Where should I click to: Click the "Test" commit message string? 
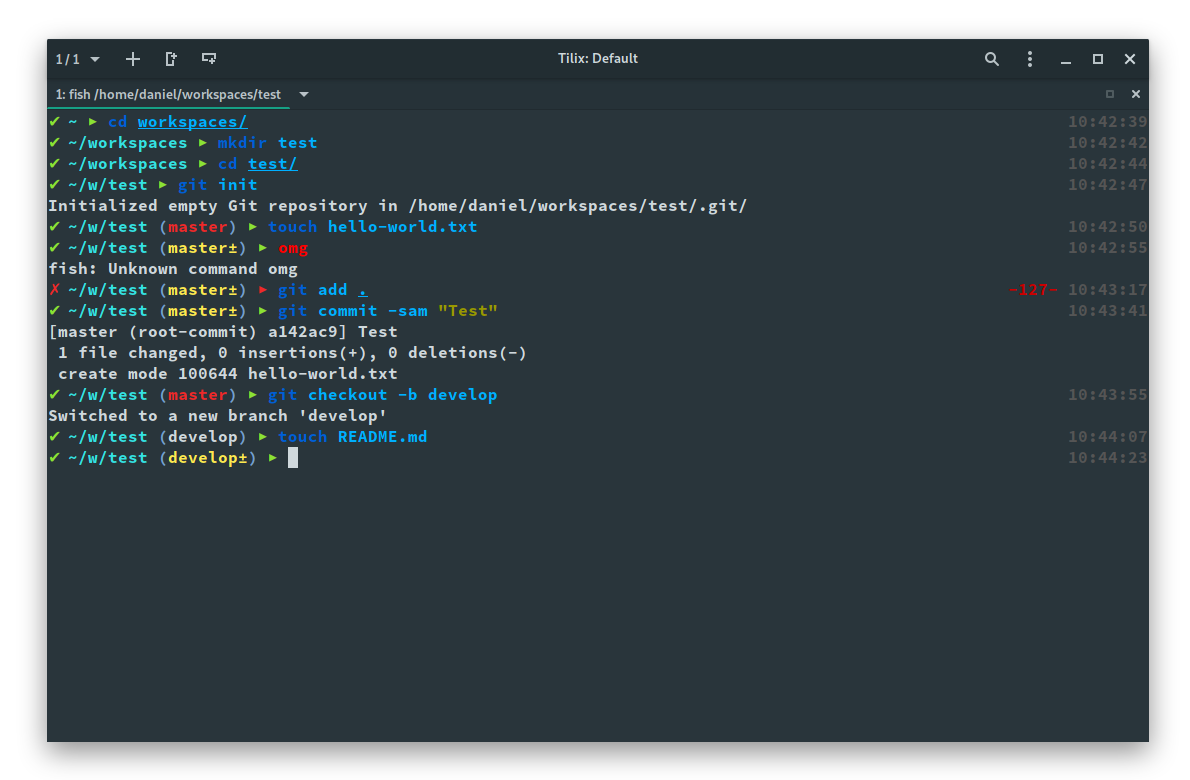tap(468, 310)
